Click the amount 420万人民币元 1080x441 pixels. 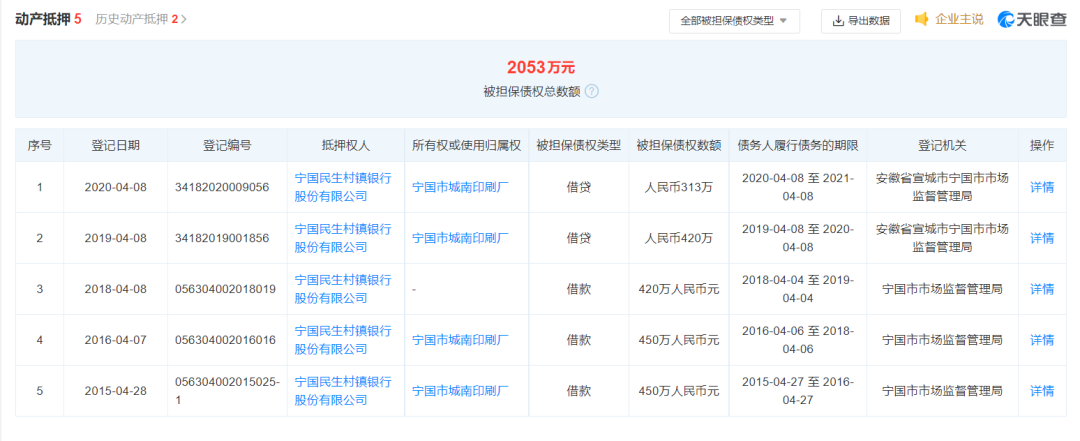point(678,289)
